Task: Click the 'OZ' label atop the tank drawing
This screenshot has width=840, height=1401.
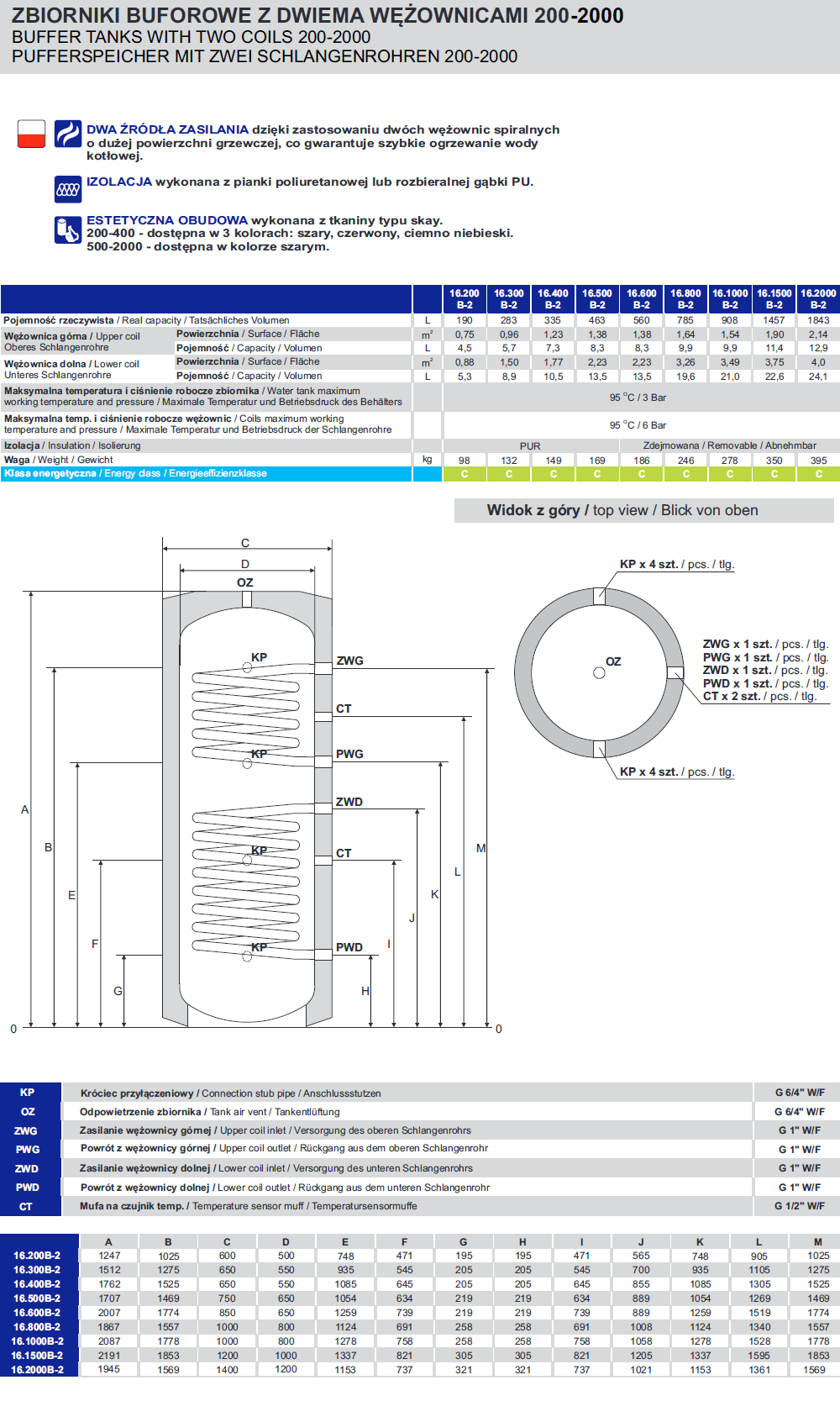Action: [244, 582]
